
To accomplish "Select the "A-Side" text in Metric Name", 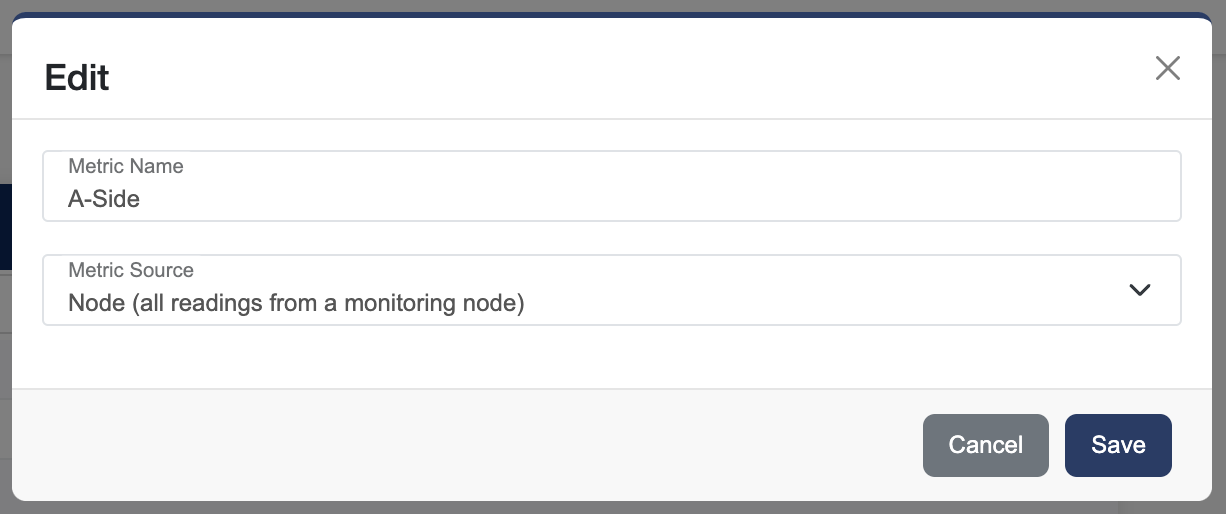I will 104,199.
